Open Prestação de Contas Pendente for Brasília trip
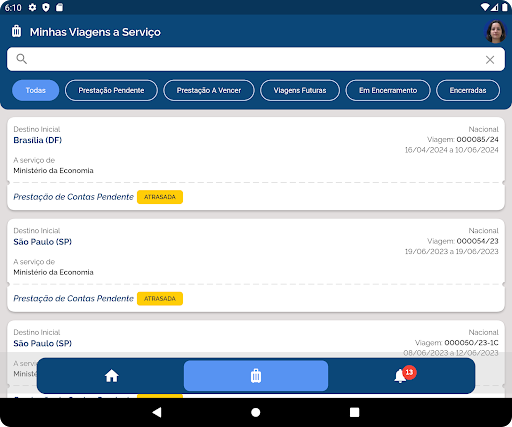Viewport: 512px width, 427px height. [x=73, y=197]
